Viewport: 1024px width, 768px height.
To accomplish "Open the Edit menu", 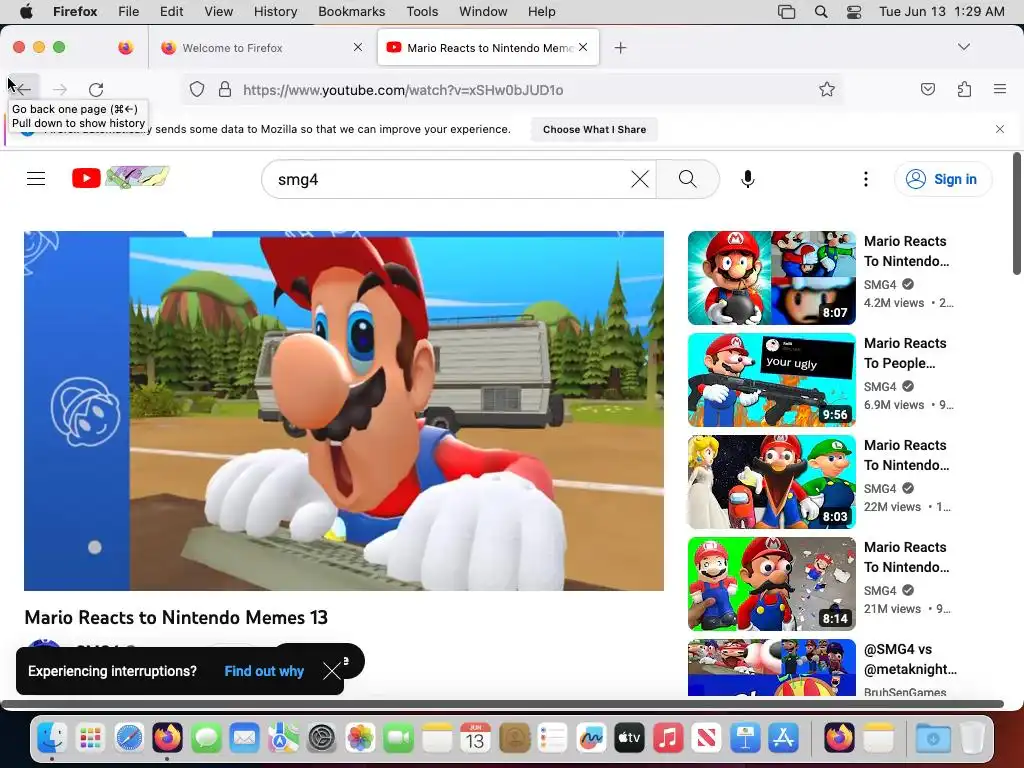I will [171, 12].
